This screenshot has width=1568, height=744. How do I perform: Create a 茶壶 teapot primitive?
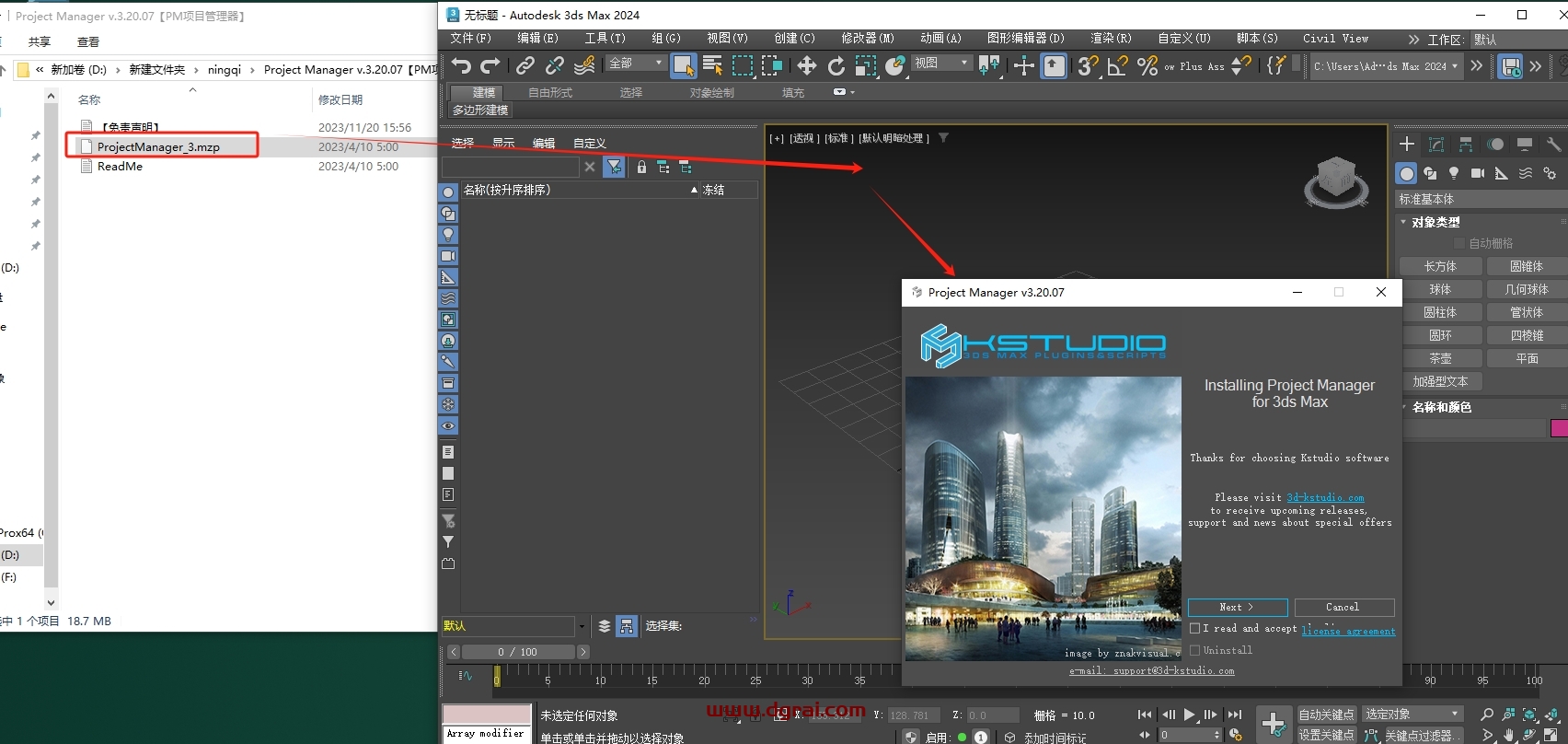1440,358
